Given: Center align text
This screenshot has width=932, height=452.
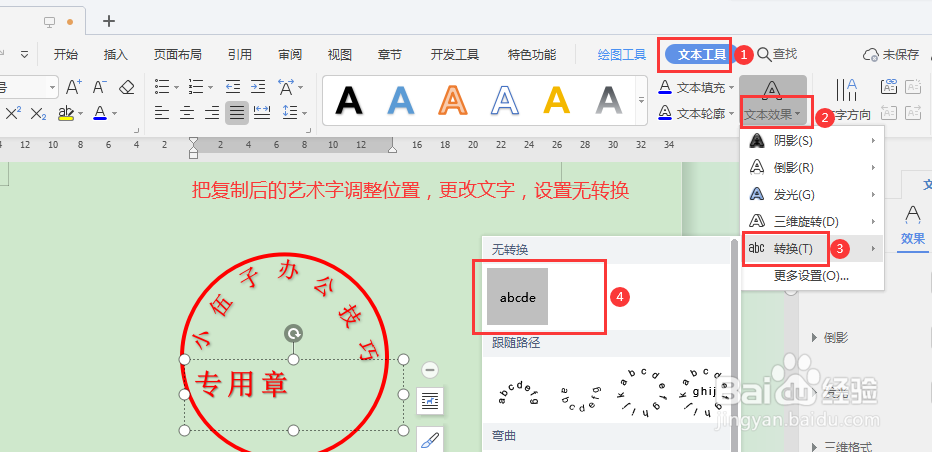Looking at the screenshot, I should (x=187, y=112).
